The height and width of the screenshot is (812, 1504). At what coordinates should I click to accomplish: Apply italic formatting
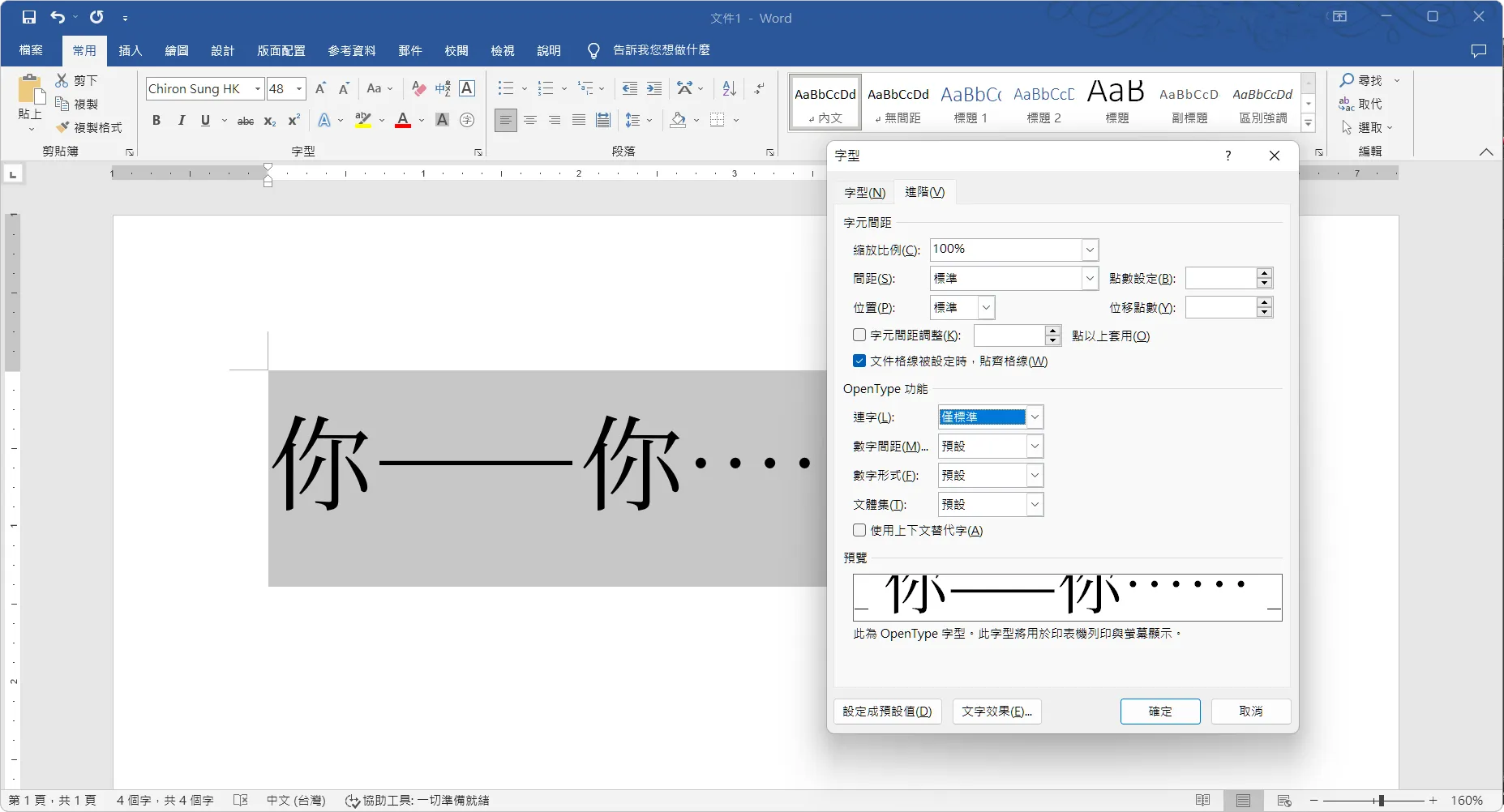(180, 120)
